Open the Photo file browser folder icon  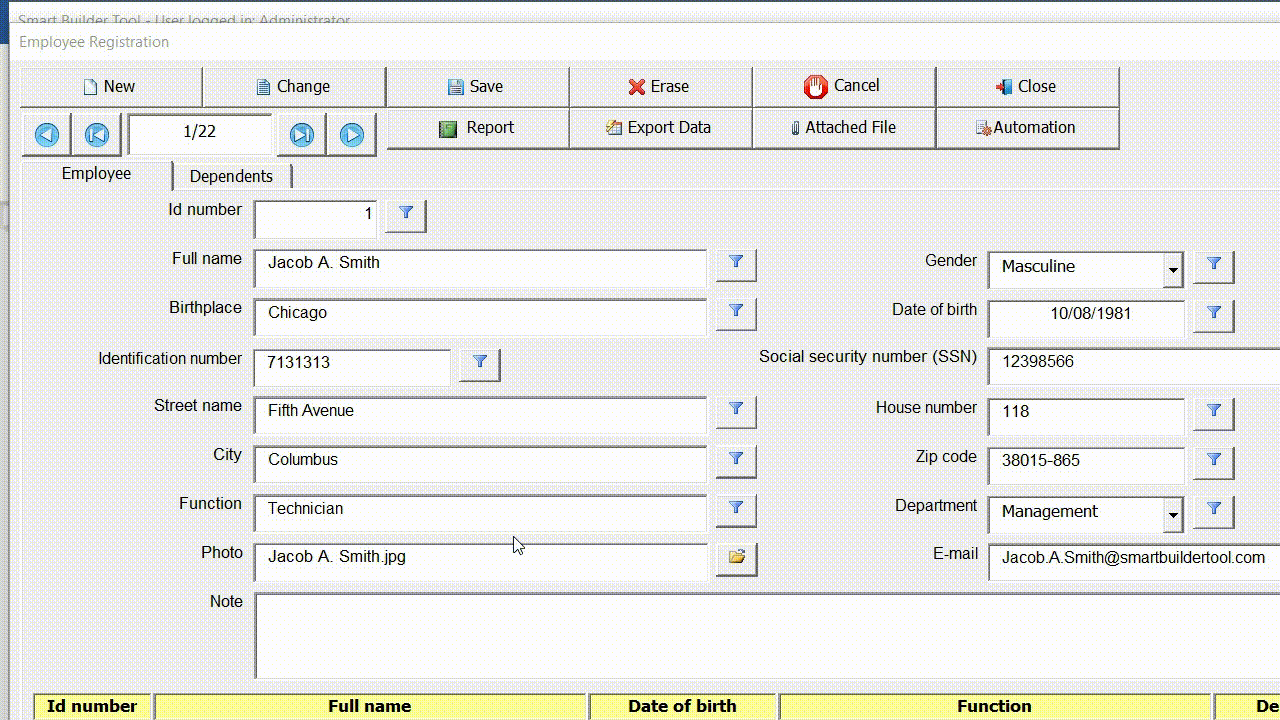coord(736,559)
